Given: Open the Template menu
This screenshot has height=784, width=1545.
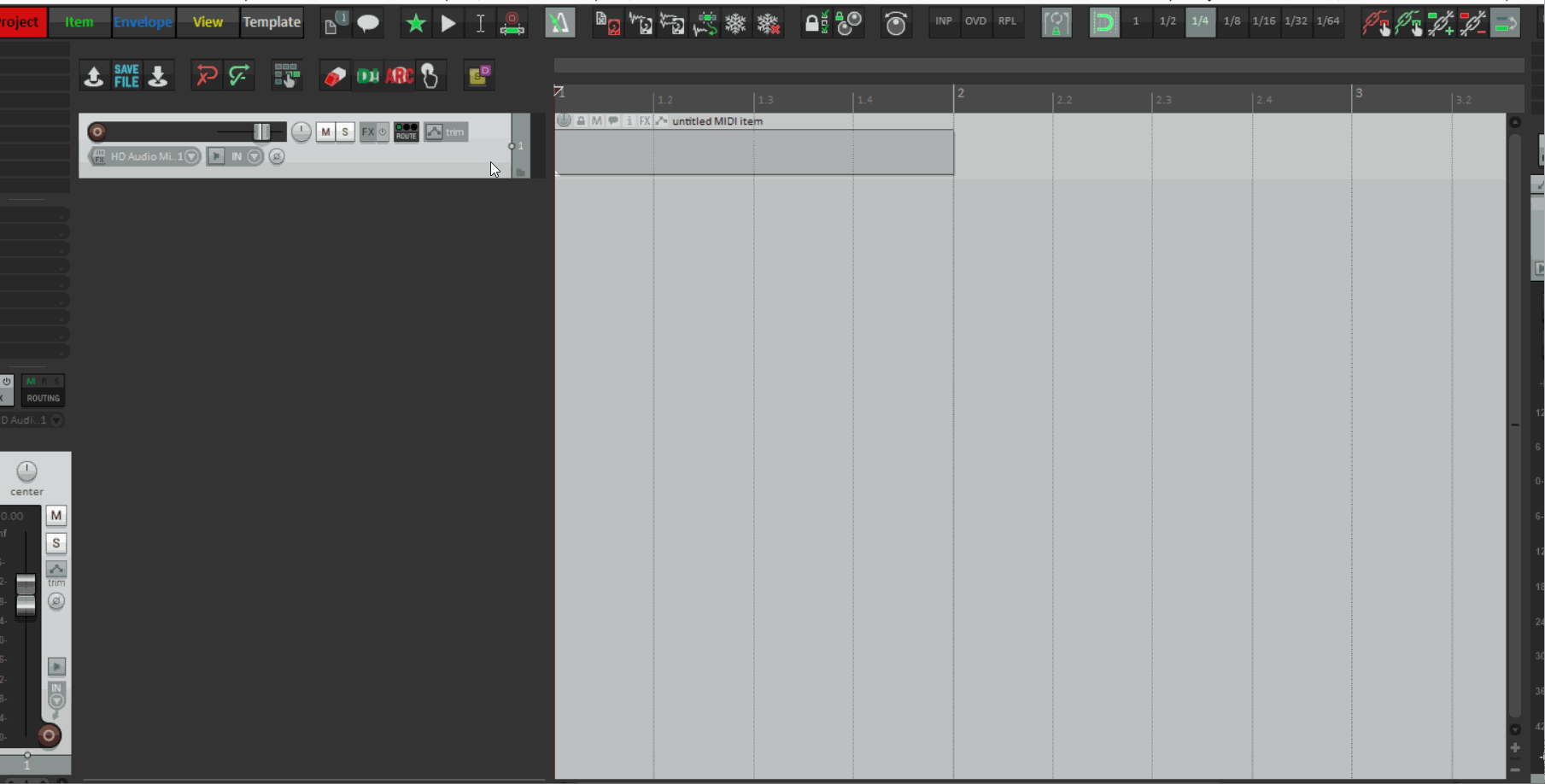Looking at the screenshot, I should coord(272,22).
